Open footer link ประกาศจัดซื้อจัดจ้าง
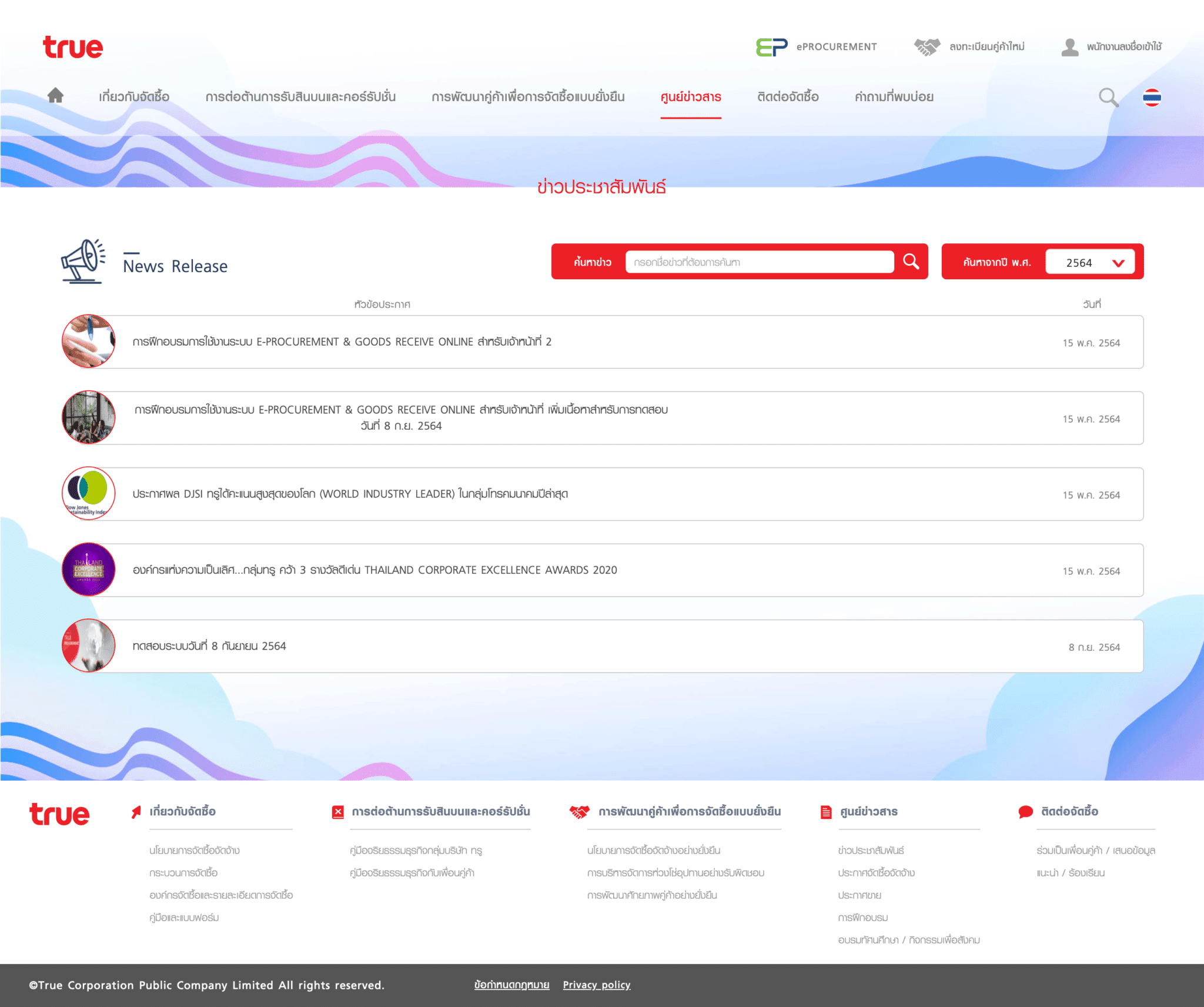Screen dimensions: 1204x1007 877,872
